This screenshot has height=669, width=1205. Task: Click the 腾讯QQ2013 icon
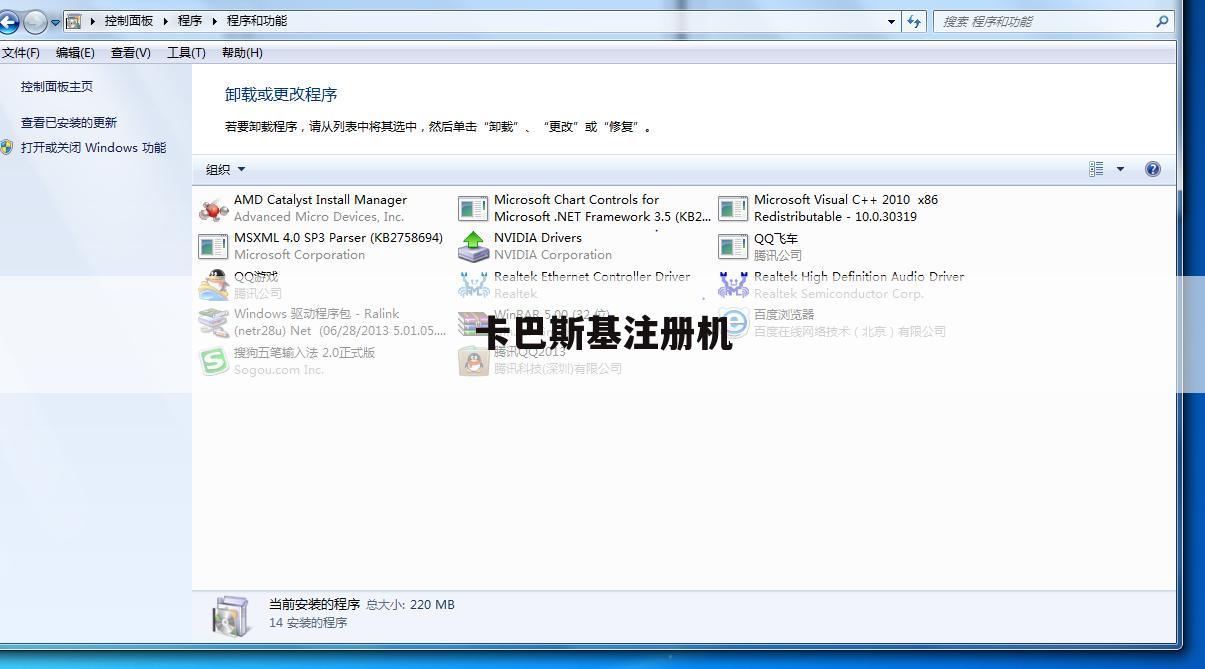coord(473,361)
